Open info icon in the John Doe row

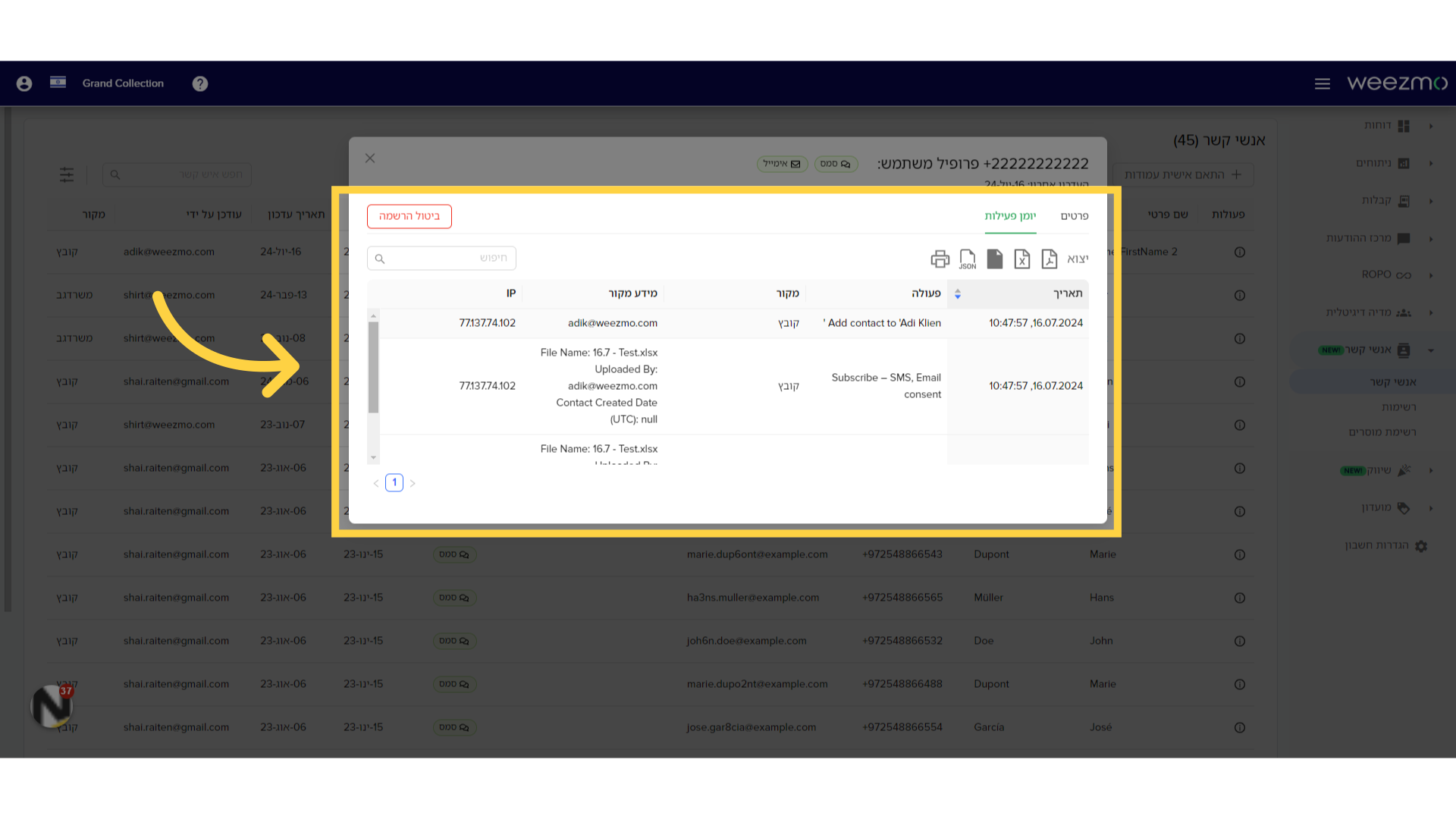[x=1240, y=642]
